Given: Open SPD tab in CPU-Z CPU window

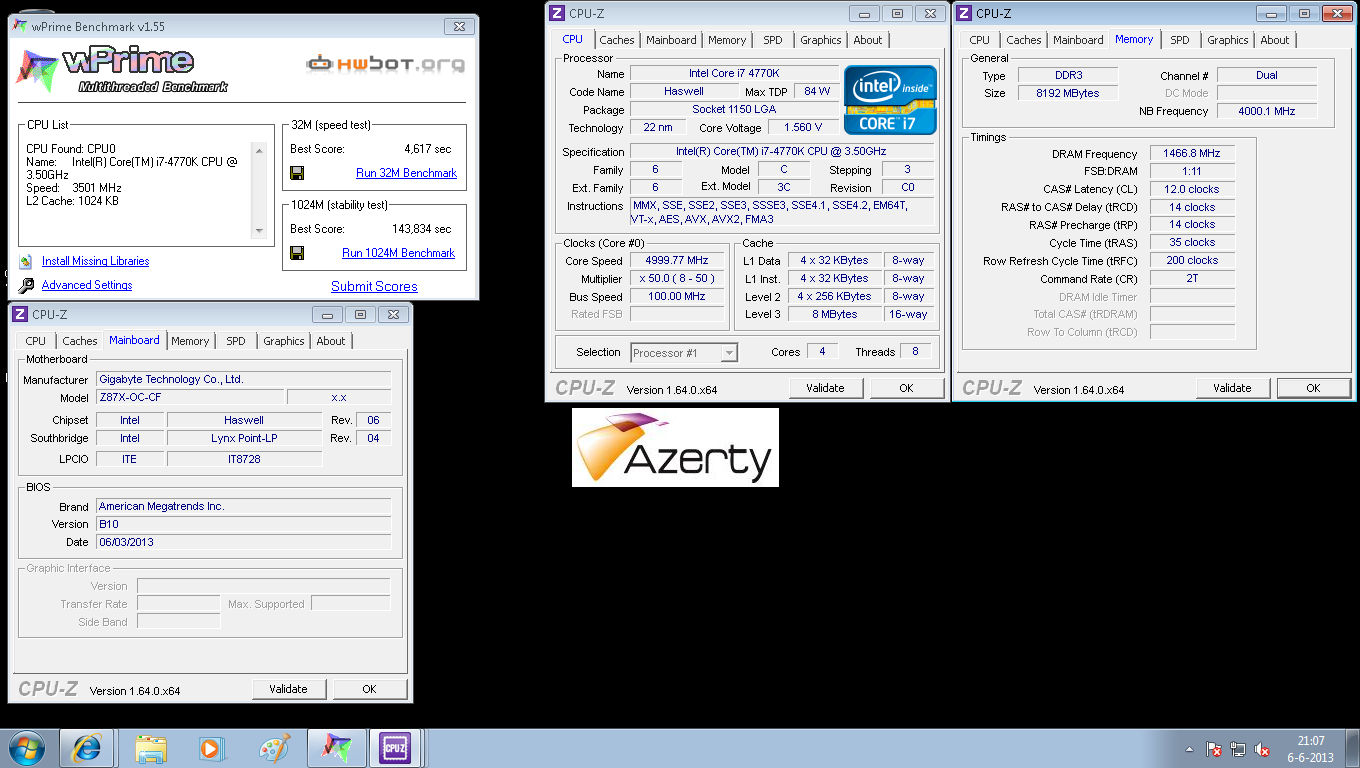Looking at the screenshot, I should (x=773, y=40).
